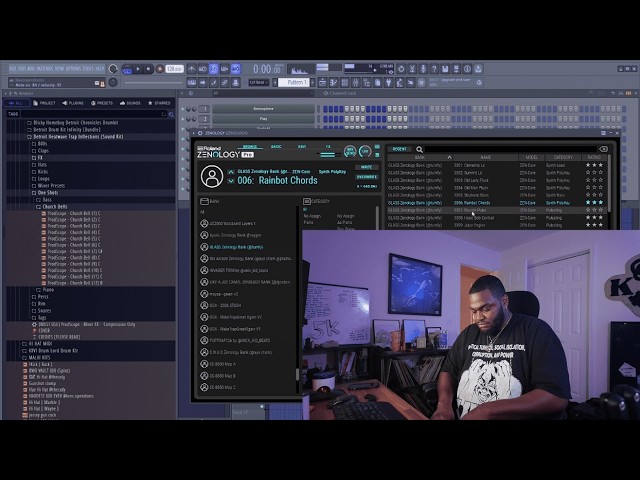Select the PLUGINS browser tab
Screen dimensions: 640x480
[x=73, y=103]
